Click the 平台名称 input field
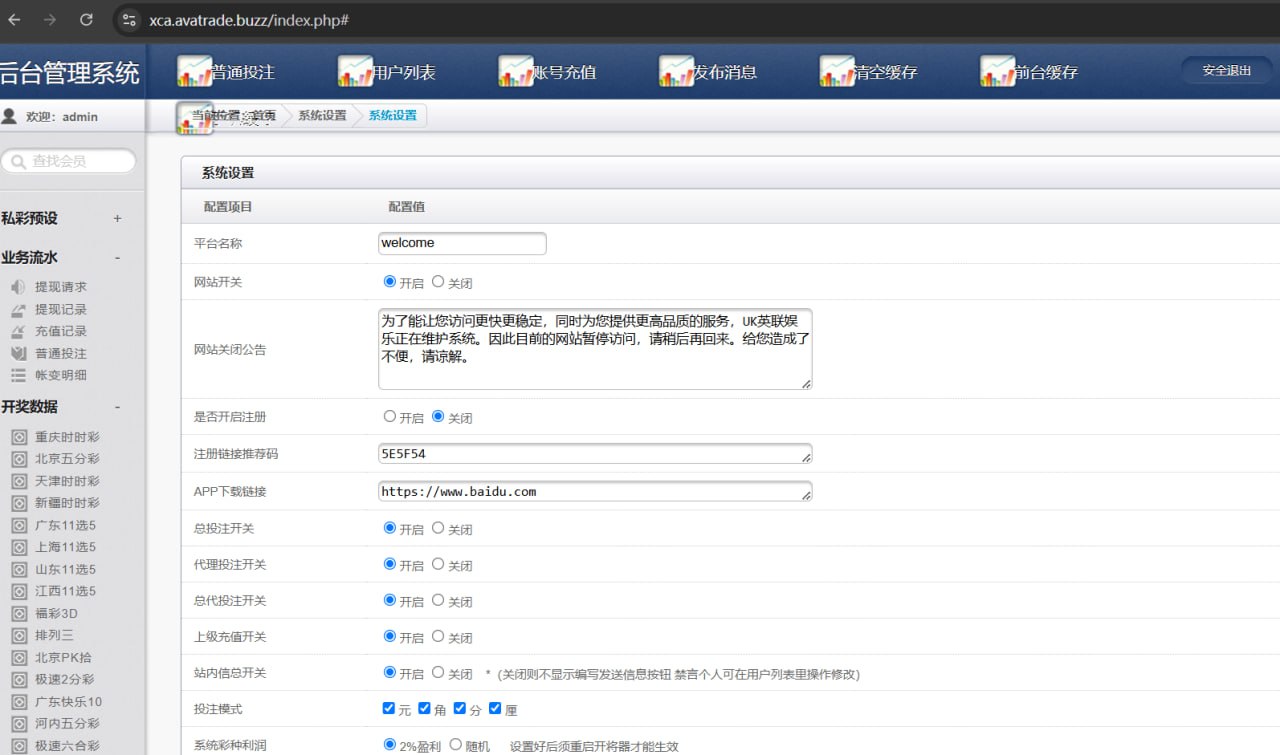 pyautogui.click(x=462, y=243)
